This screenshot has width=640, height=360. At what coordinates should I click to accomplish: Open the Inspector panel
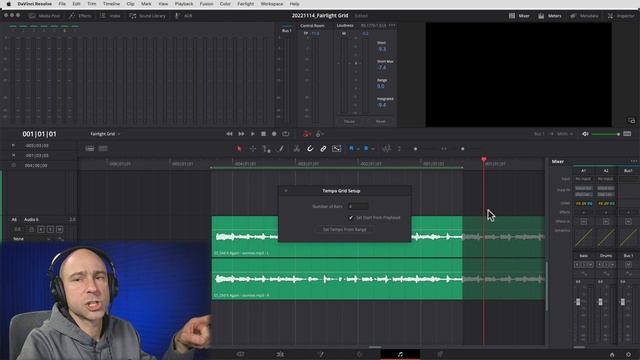tap(621, 16)
